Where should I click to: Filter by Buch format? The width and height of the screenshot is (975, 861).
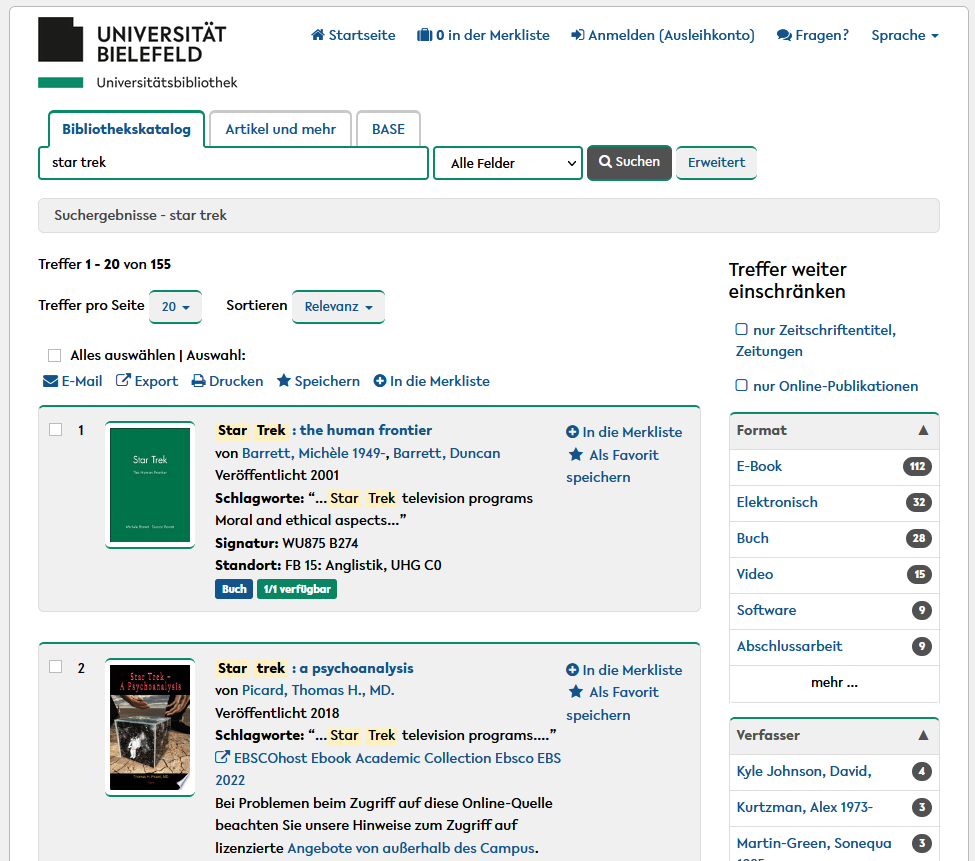[x=834, y=538]
